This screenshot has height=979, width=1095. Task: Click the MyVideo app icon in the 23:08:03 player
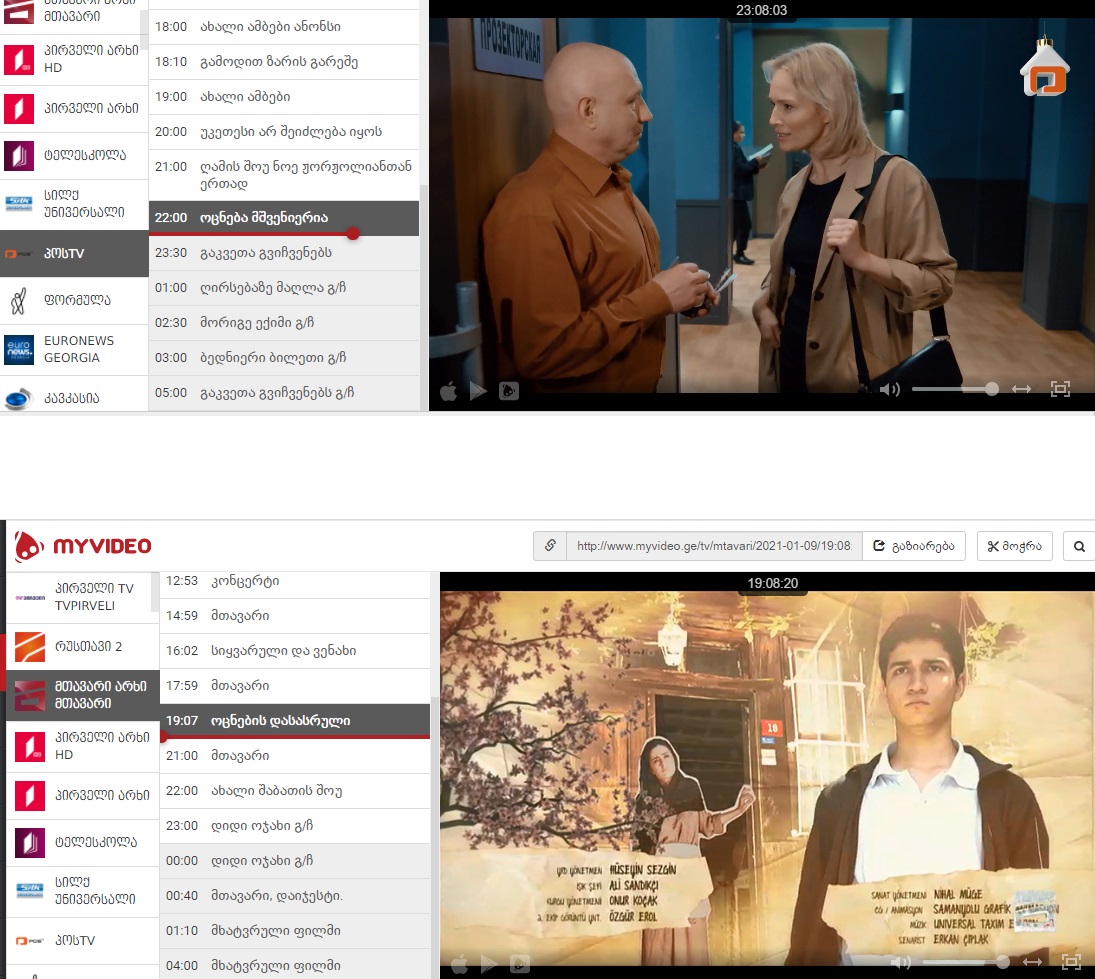coord(508,390)
